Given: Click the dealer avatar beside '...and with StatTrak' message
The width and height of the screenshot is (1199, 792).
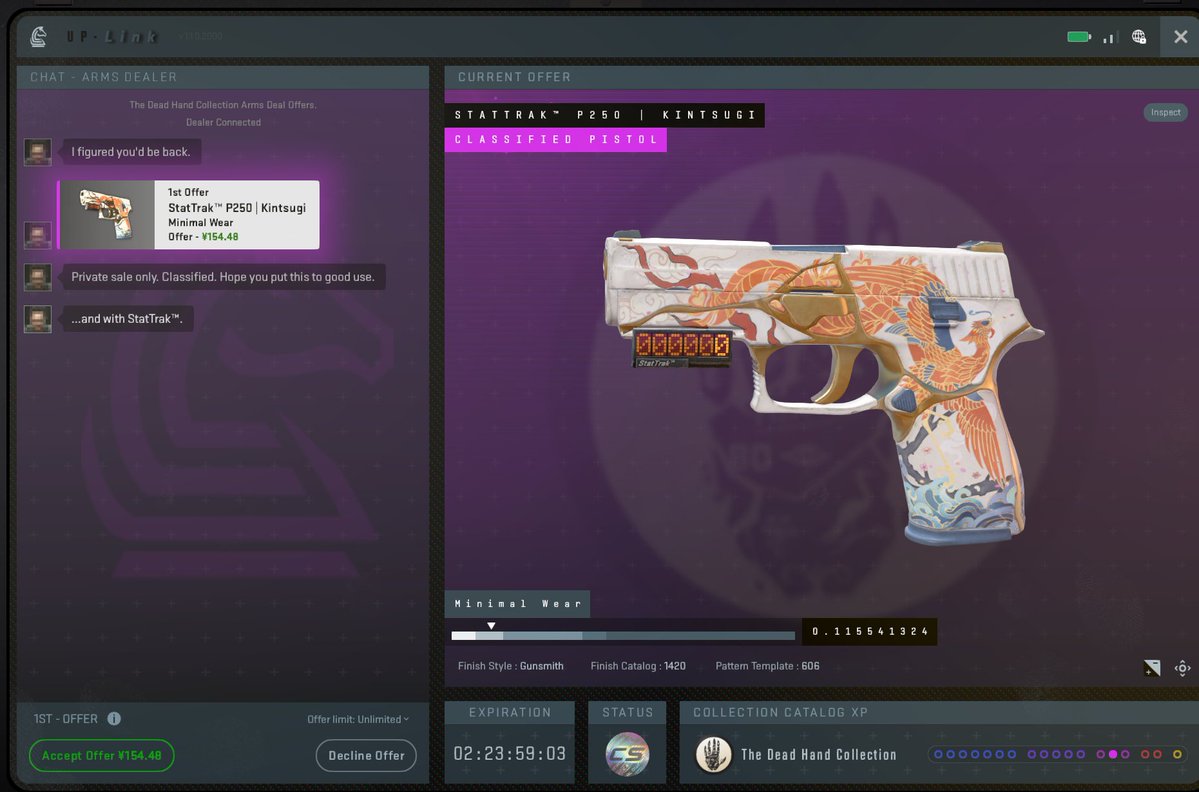Looking at the screenshot, I should tap(37, 319).
